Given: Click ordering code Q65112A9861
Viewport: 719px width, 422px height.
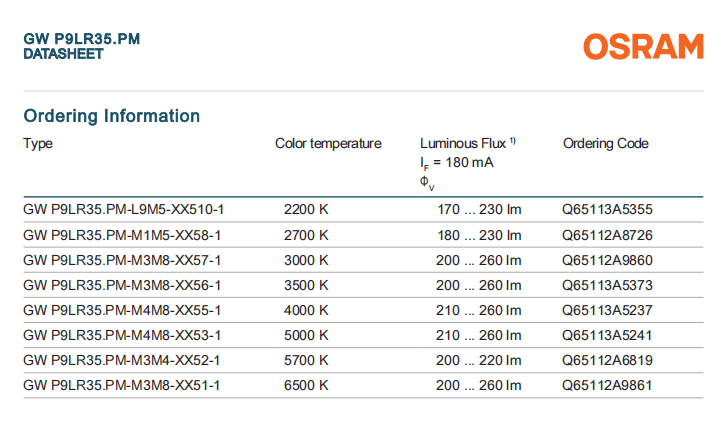Looking at the screenshot, I should (x=607, y=385).
